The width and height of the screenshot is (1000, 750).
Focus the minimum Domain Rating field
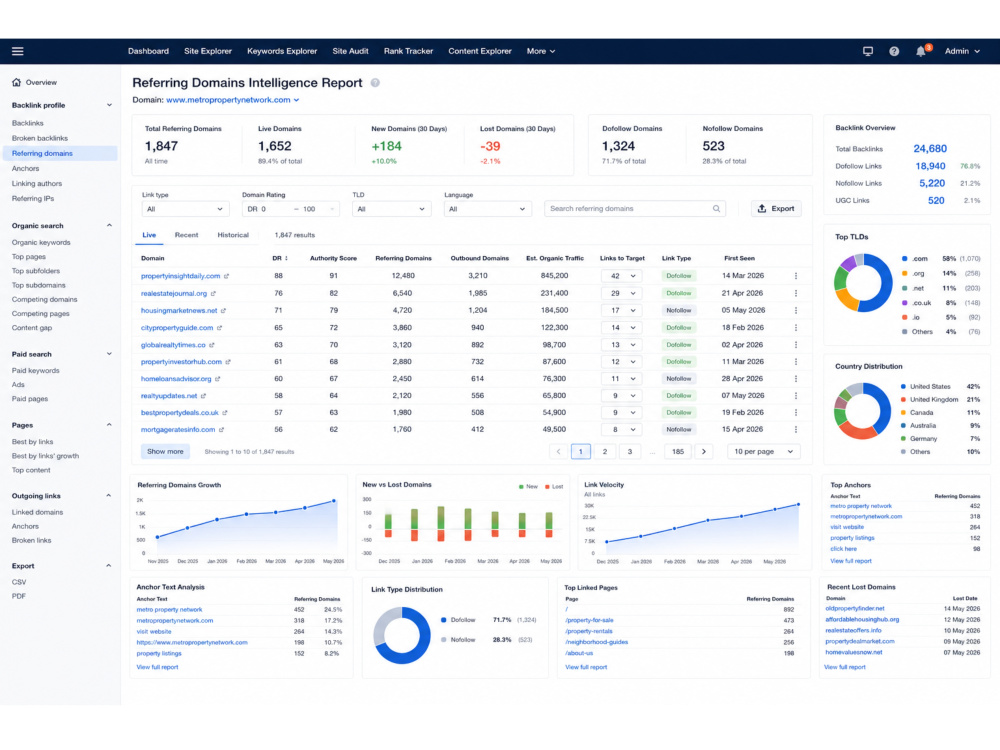click(x=268, y=209)
